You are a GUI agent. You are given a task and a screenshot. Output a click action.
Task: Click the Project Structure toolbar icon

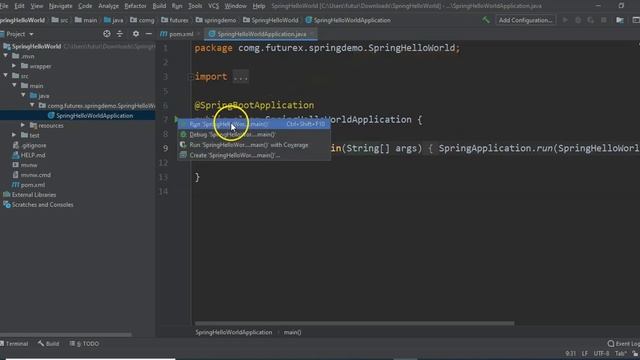coord(620,20)
